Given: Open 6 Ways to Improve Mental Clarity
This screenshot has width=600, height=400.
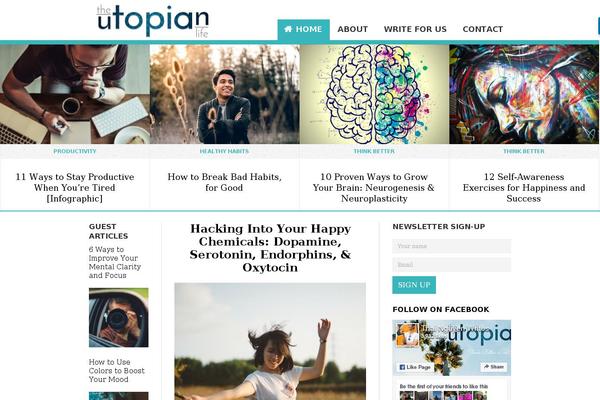Looking at the screenshot, I should tap(115, 262).
